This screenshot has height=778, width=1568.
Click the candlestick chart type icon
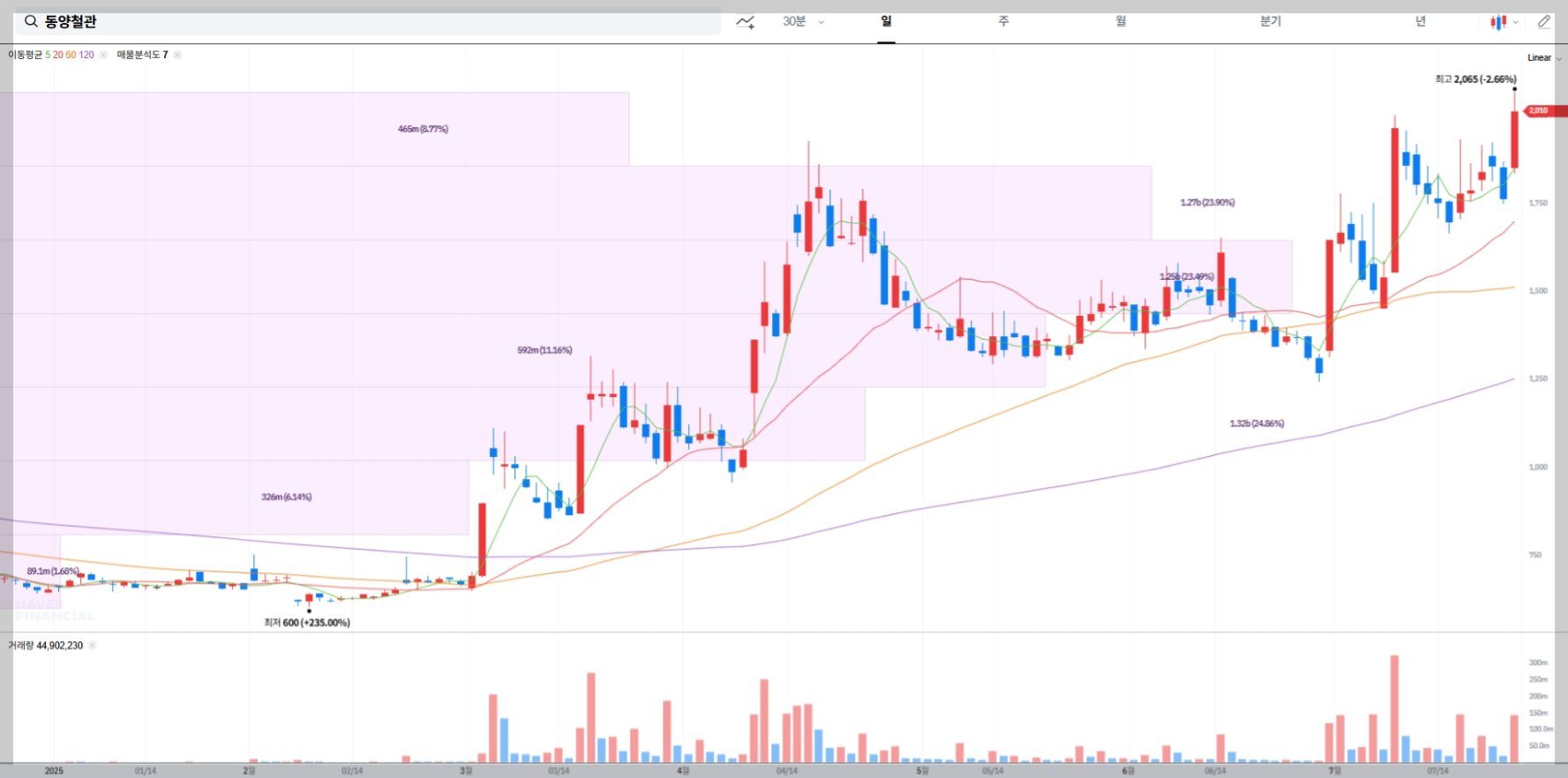coord(1498,22)
